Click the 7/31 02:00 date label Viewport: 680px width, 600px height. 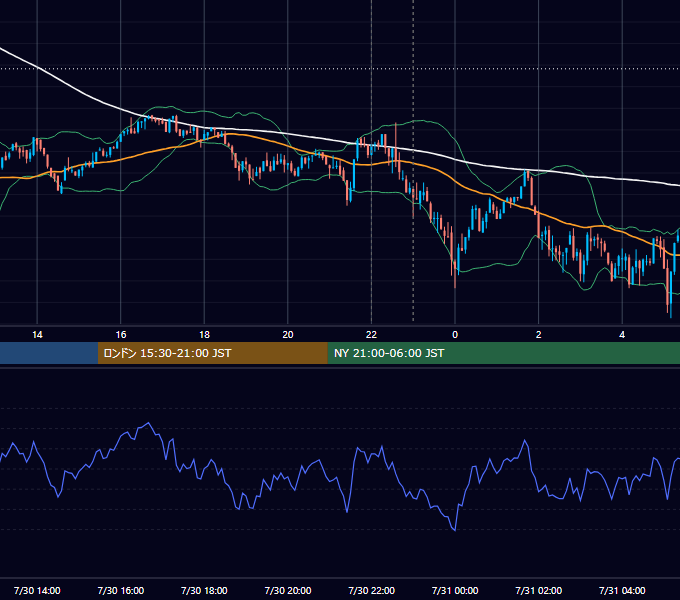[539, 590]
